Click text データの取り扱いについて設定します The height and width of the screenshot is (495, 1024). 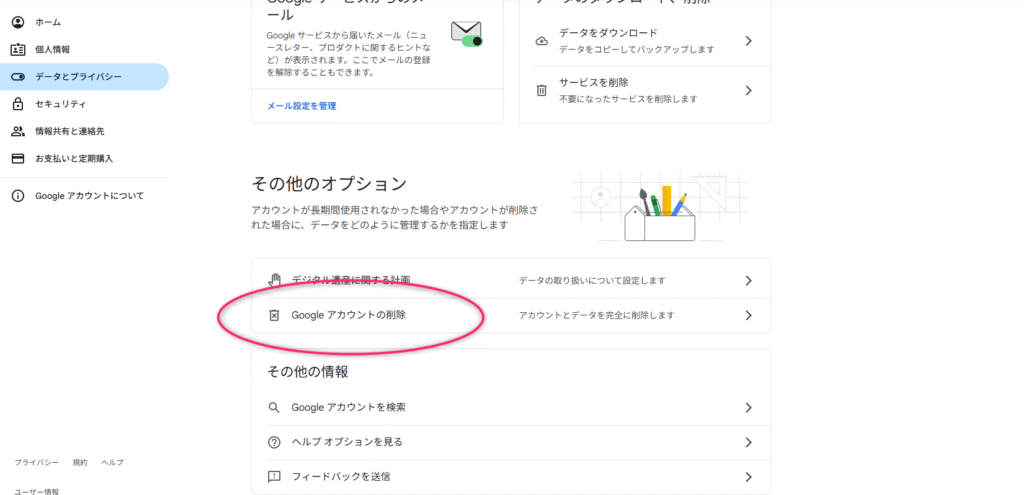pos(592,281)
